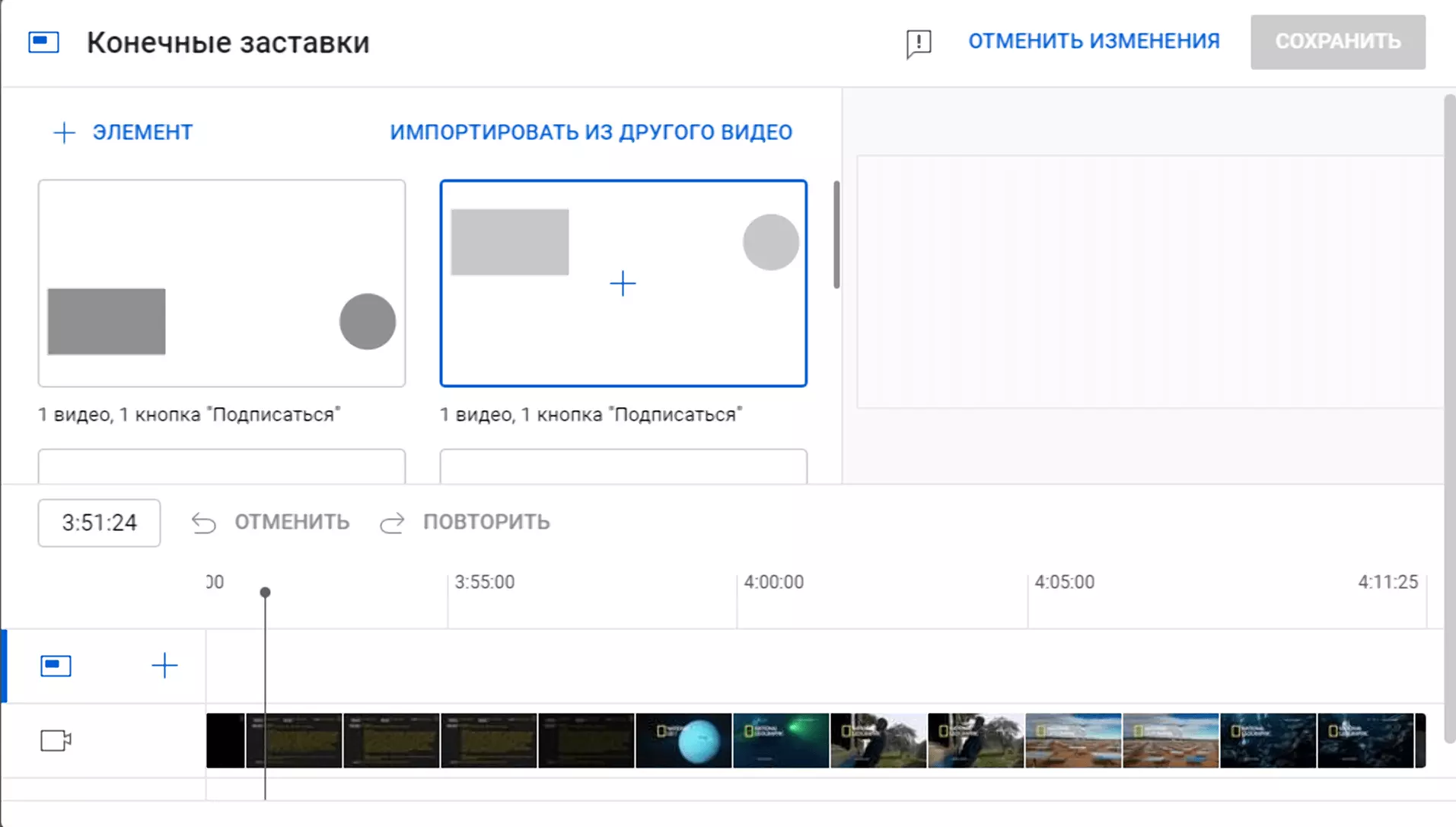Click the gray subscribe circle in selected template
The height and width of the screenshot is (827, 1456).
click(771, 242)
